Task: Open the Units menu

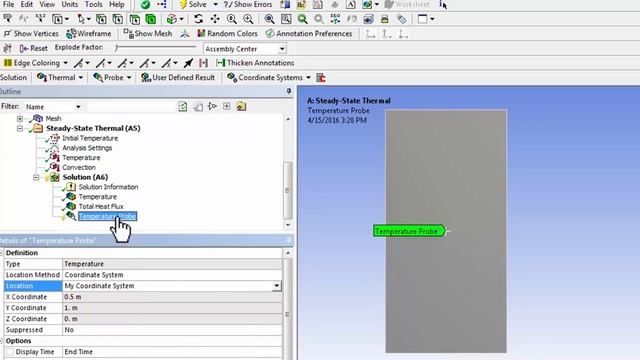Action: tap(69, 4)
